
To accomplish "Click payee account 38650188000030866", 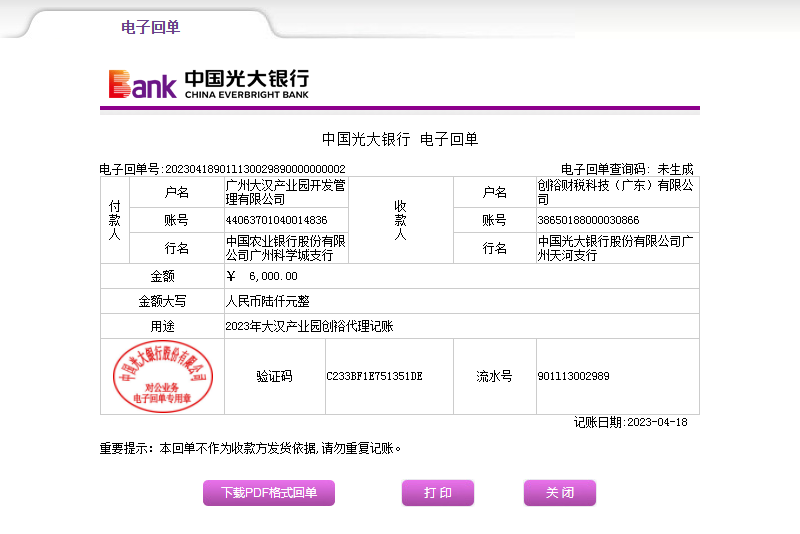I will [x=588, y=220].
